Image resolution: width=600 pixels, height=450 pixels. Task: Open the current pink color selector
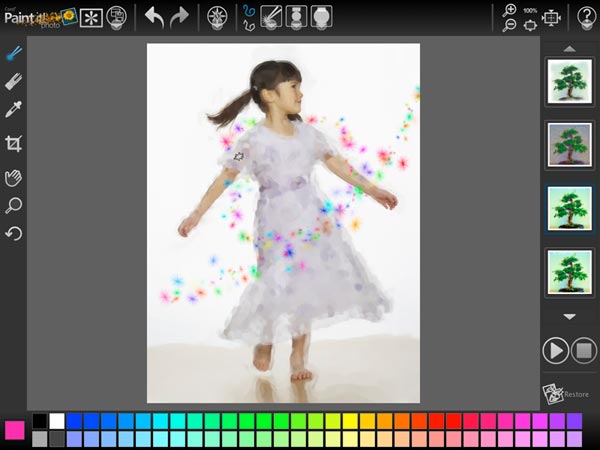point(14,430)
